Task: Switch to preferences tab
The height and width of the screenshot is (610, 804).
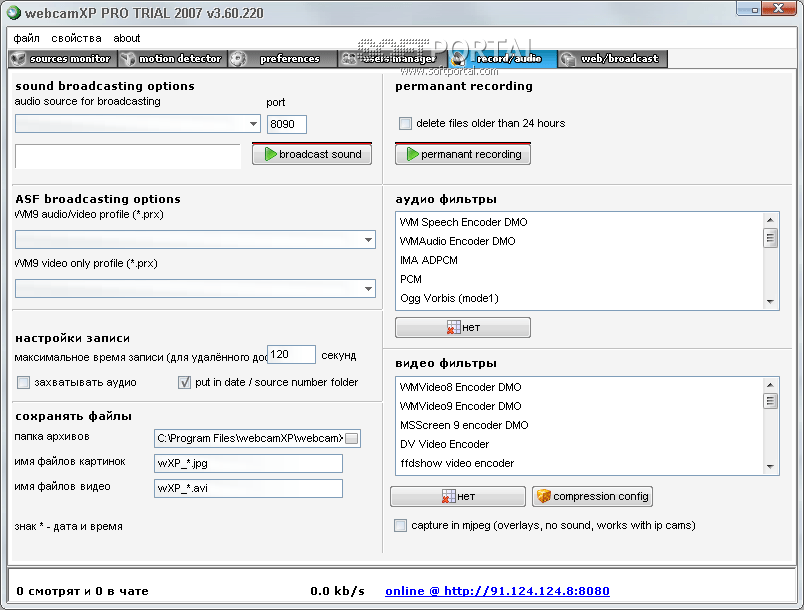Action: pos(283,59)
